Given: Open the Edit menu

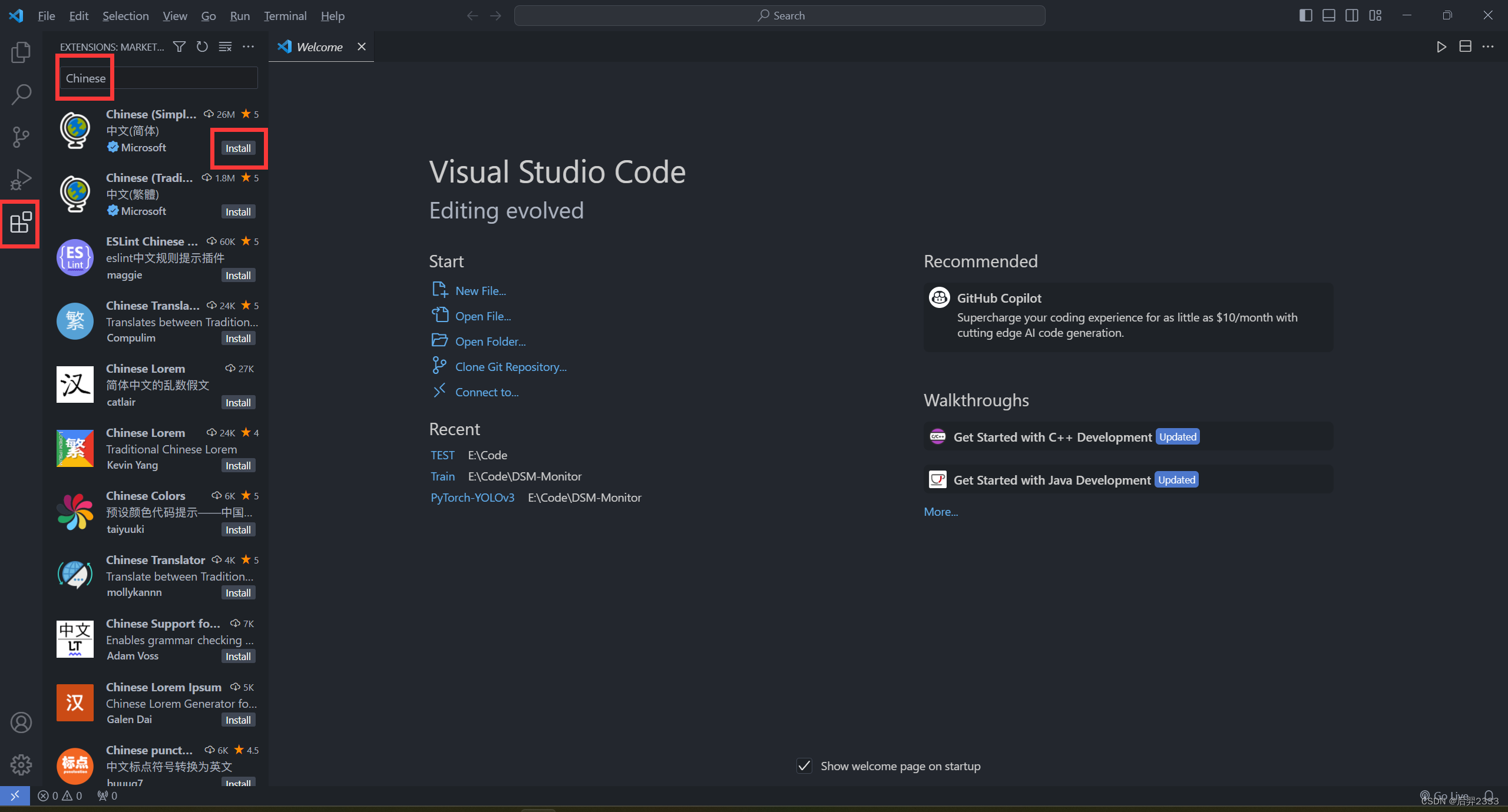Looking at the screenshot, I should click(78, 16).
